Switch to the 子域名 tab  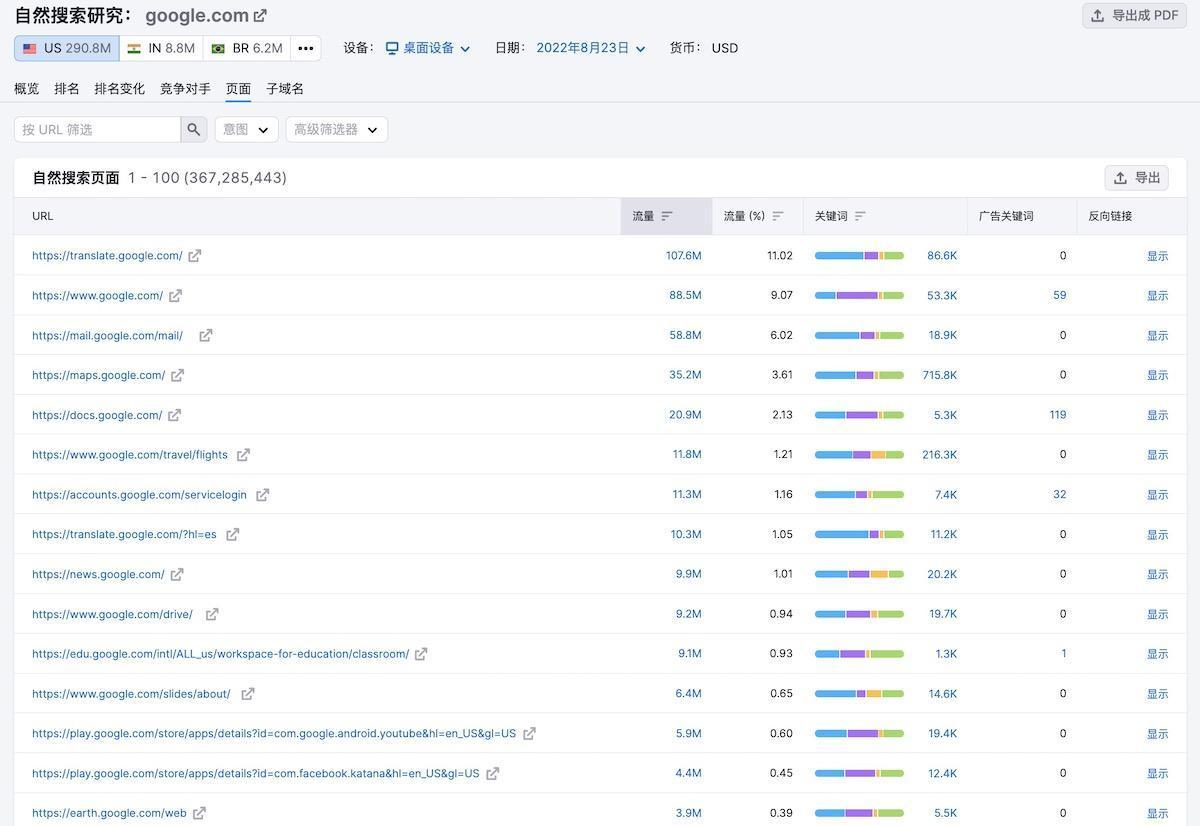click(285, 89)
